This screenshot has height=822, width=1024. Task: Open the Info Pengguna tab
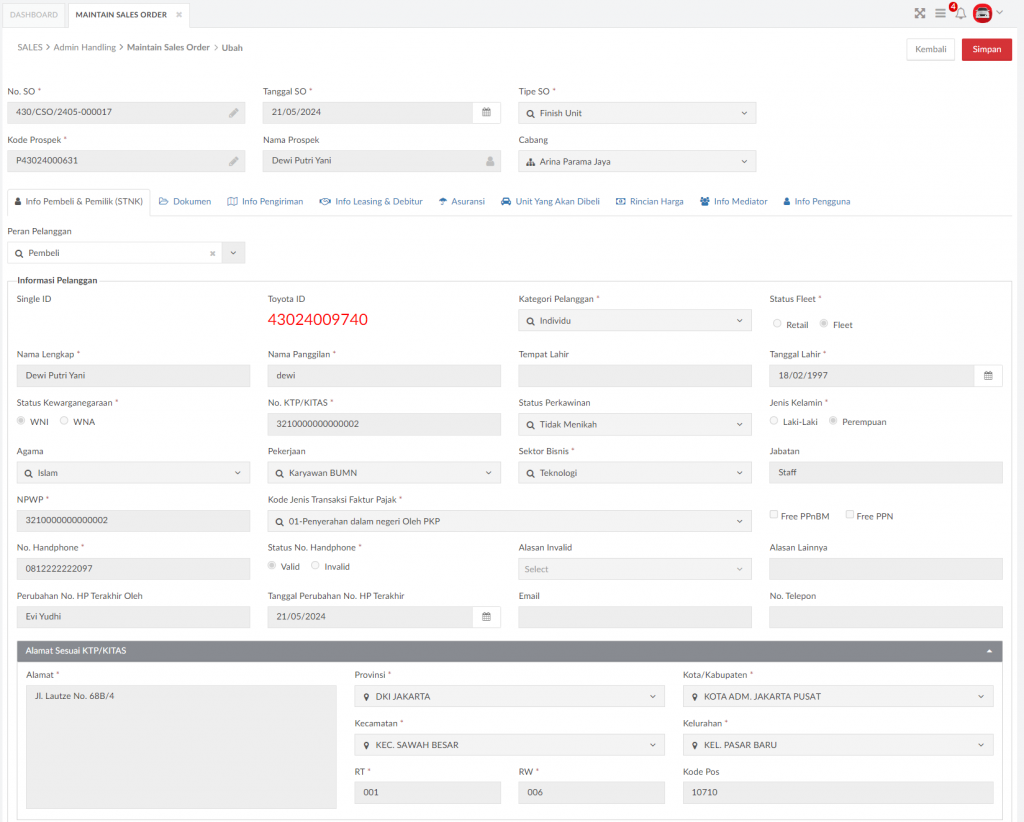click(x=816, y=202)
